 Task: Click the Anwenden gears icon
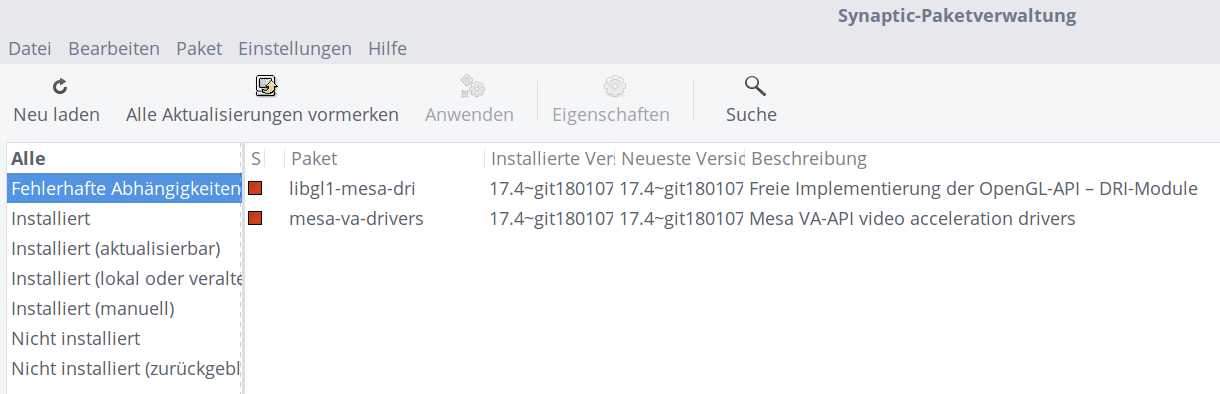(472, 85)
